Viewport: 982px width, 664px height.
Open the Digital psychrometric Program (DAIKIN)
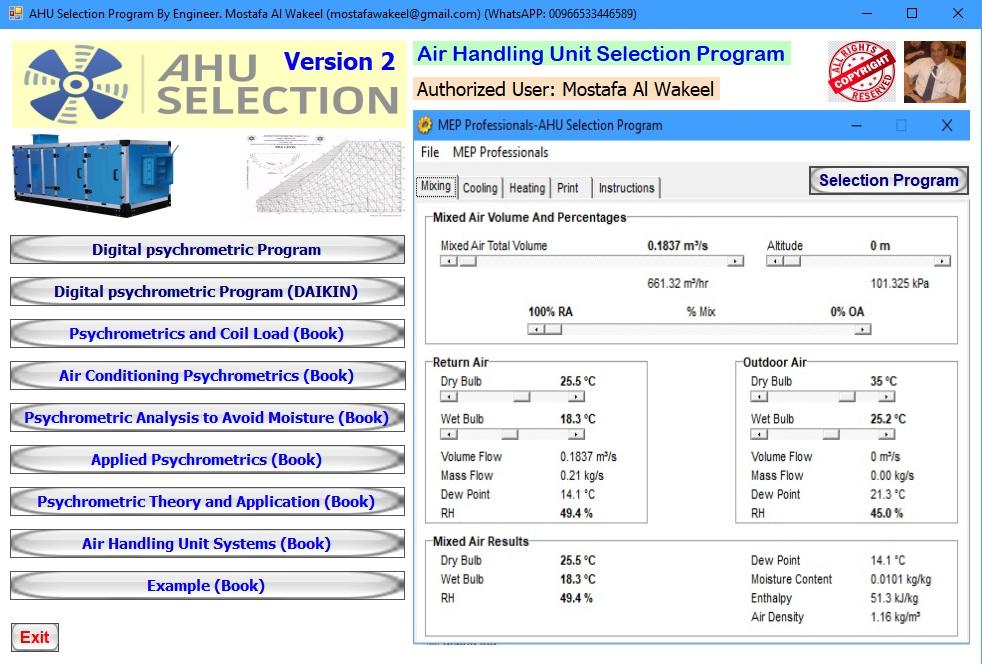point(205,292)
